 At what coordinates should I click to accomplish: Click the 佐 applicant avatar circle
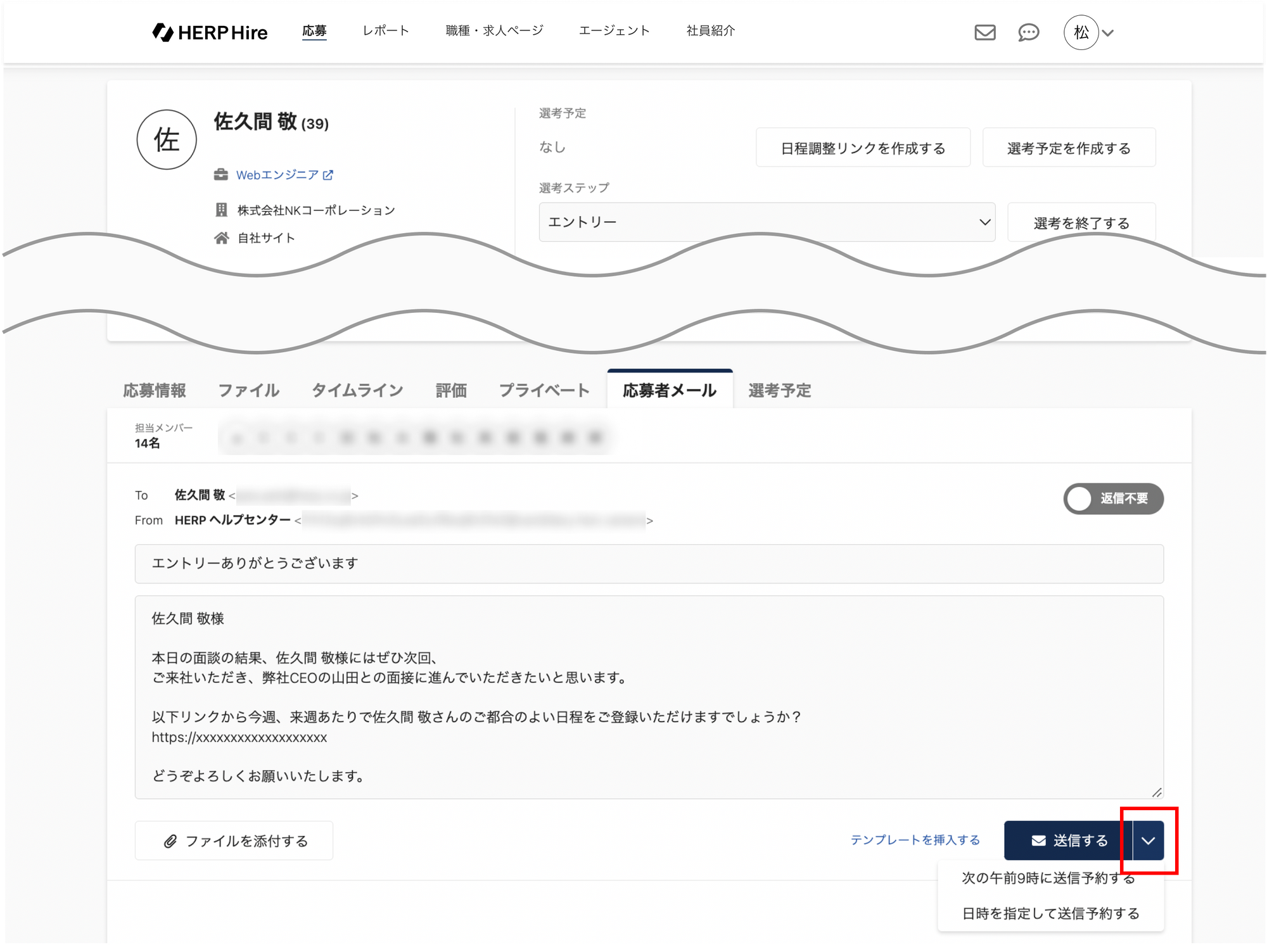click(167, 139)
